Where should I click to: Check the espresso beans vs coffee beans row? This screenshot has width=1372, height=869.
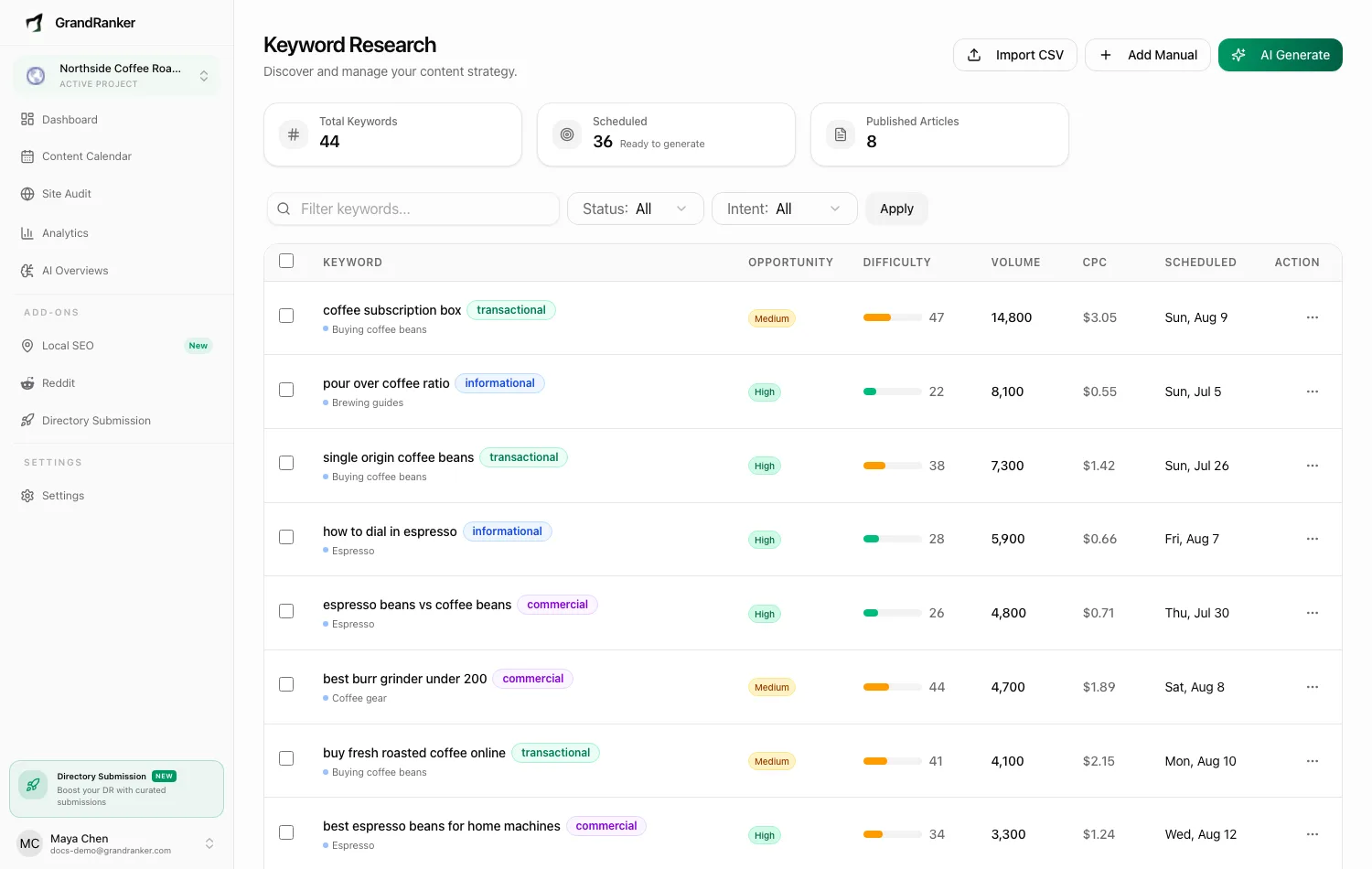coord(286,611)
